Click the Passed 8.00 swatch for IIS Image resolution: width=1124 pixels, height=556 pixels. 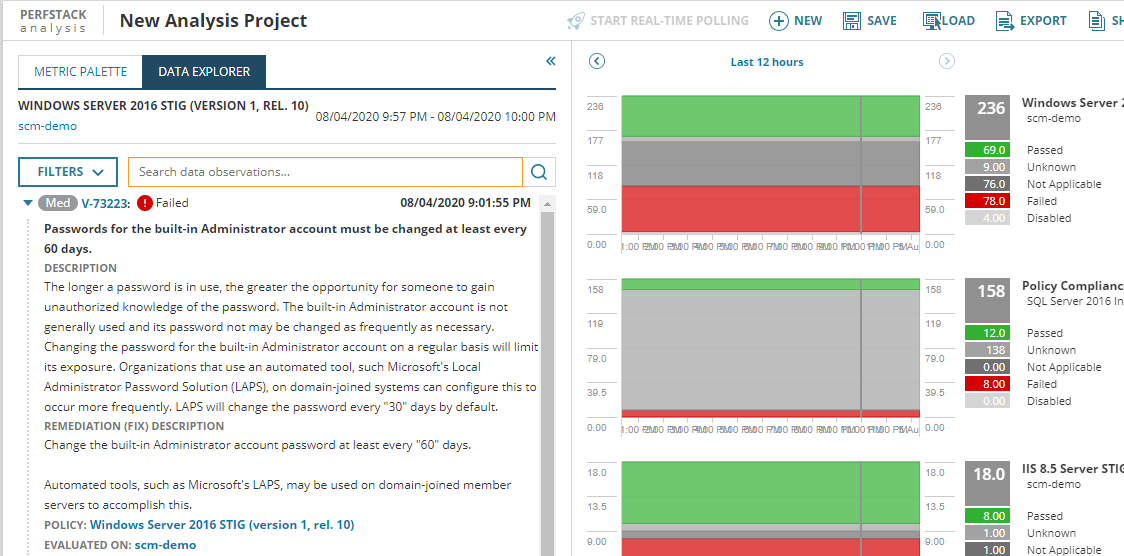pyautogui.click(x=987, y=516)
